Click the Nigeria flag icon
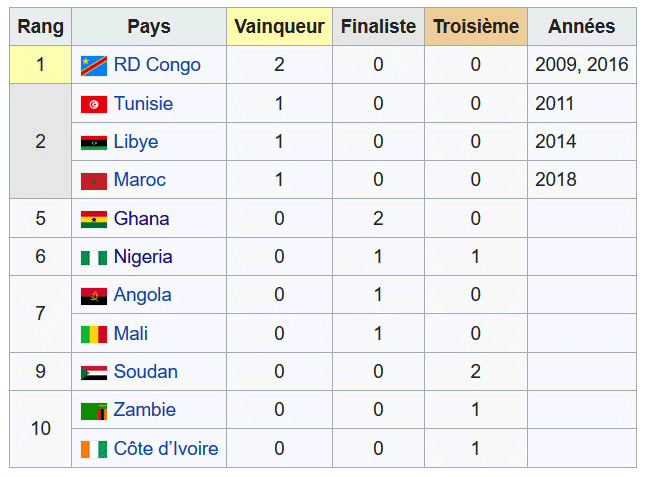This screenshot has width=647, height=477. tap(93, 257)
